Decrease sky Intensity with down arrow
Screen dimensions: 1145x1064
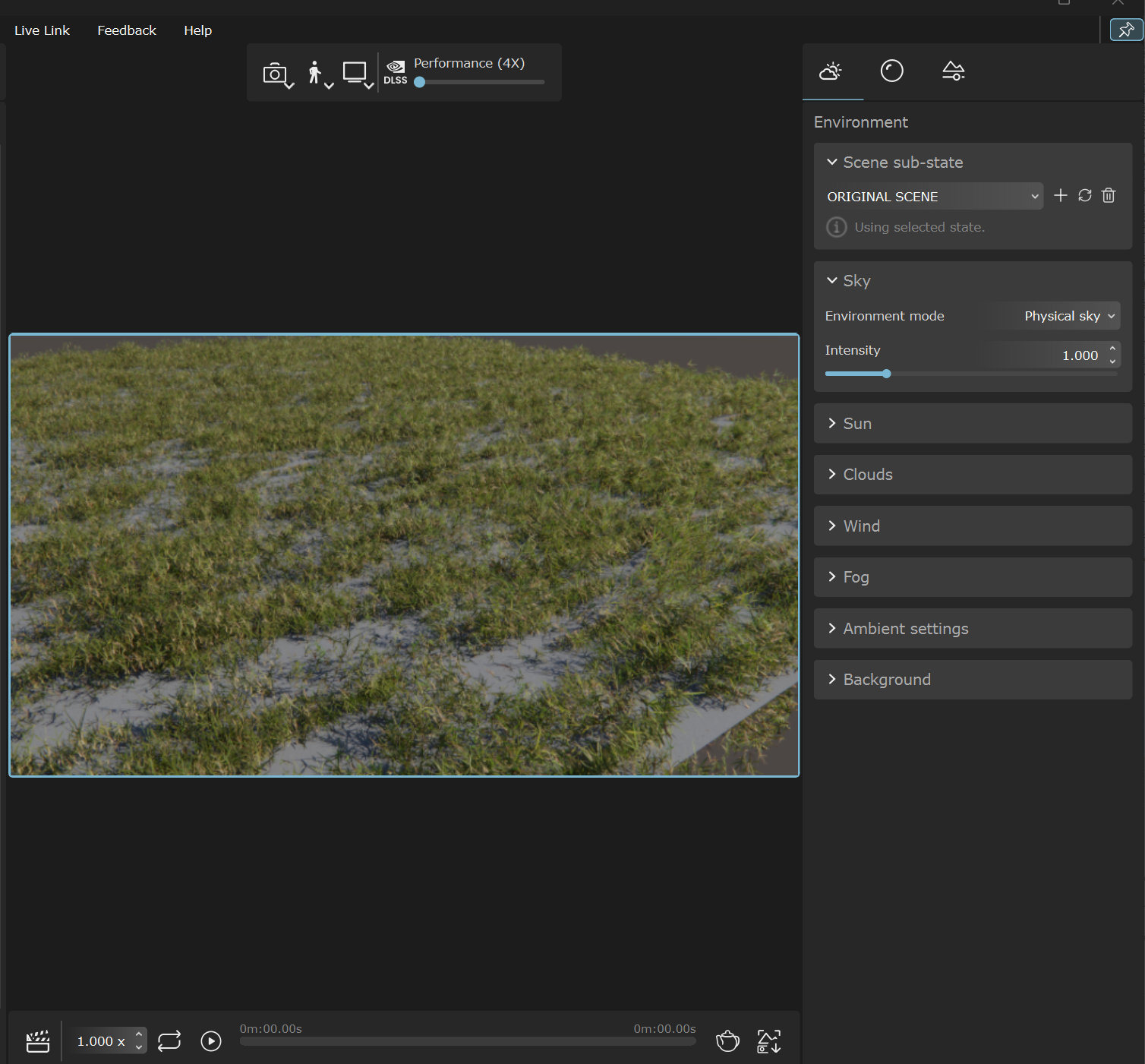[x=1112, y=362]
